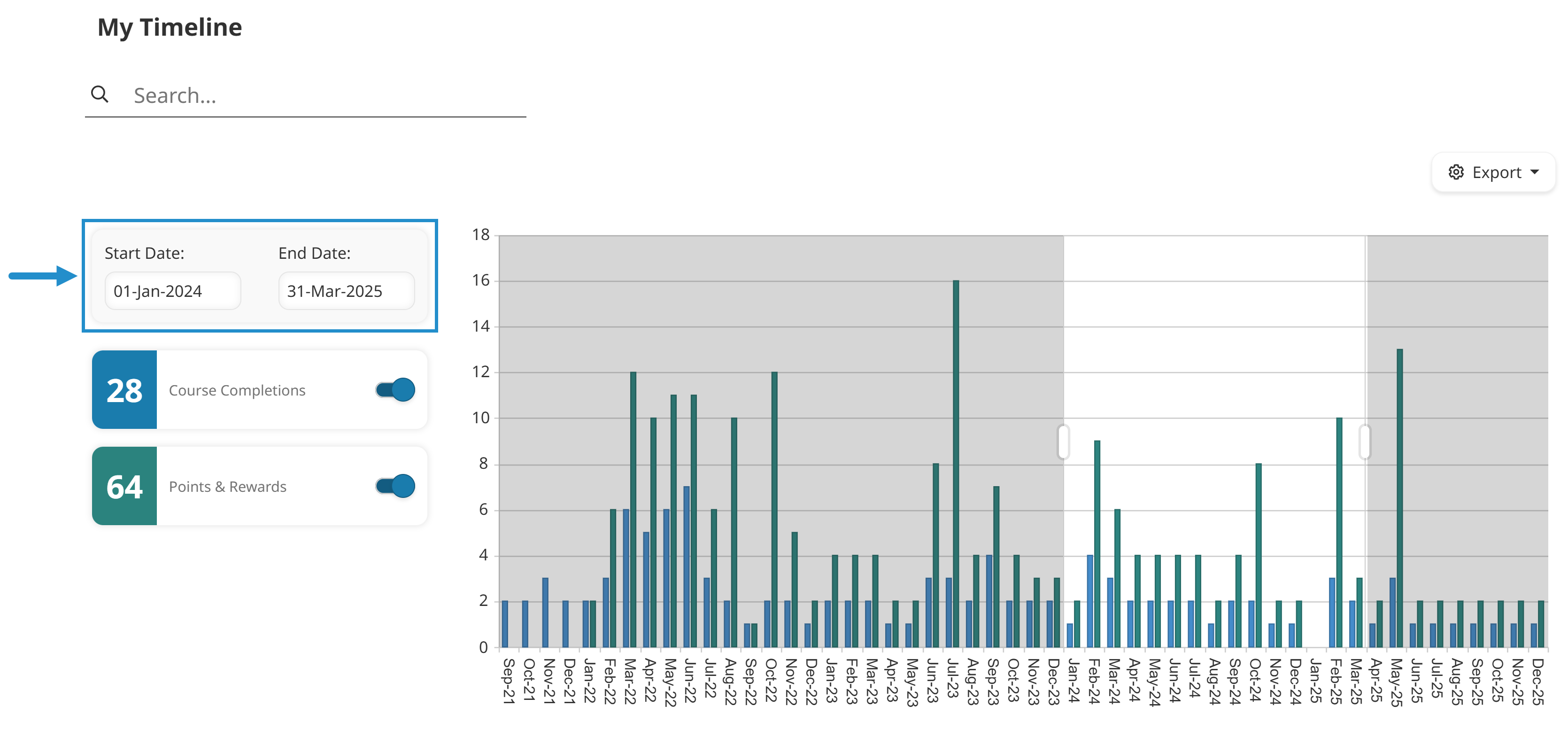
Task: Open the Export dropdown arrow
Action: click(1535, 172)
